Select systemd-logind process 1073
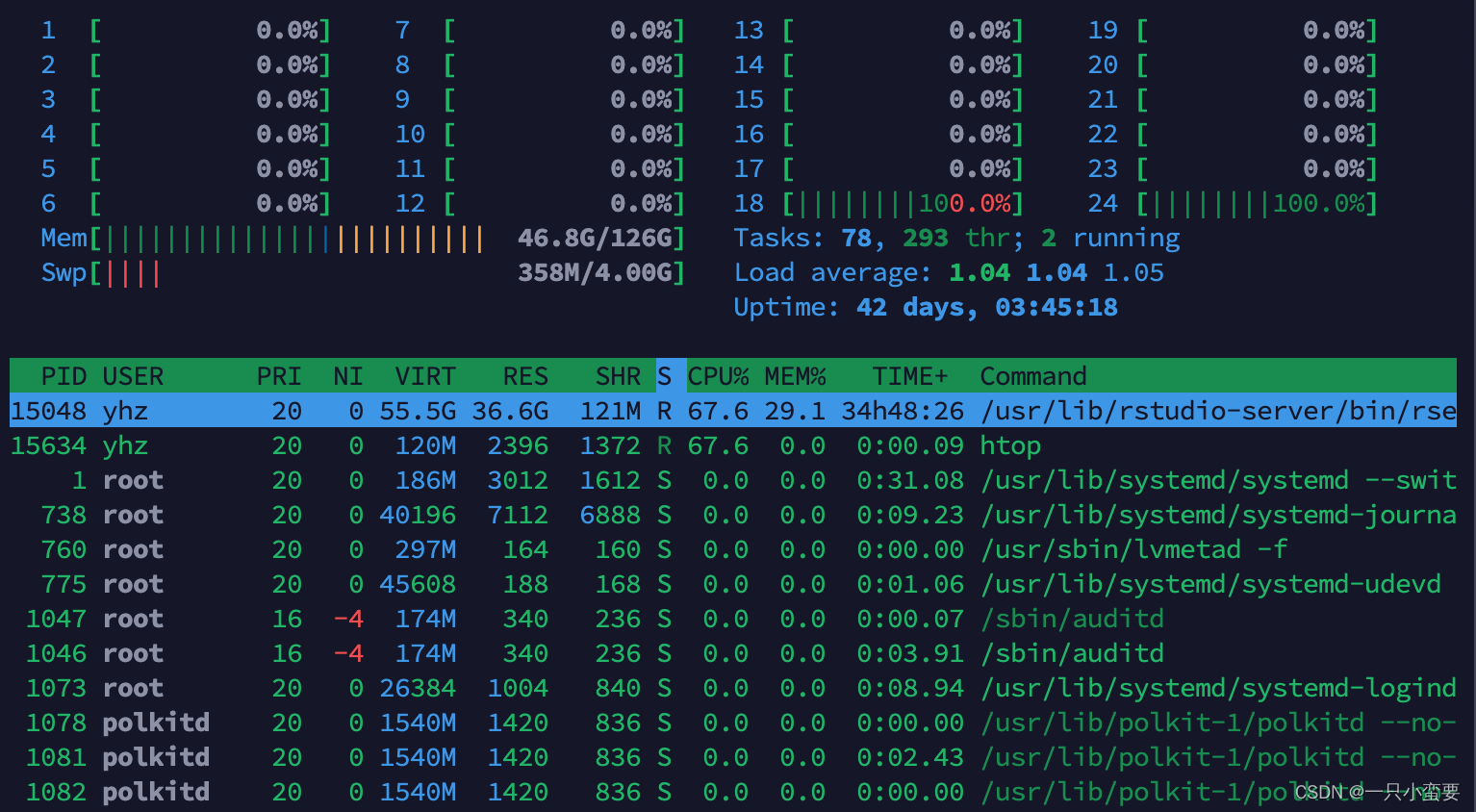 pyautogui.click(x=733, y=688)
